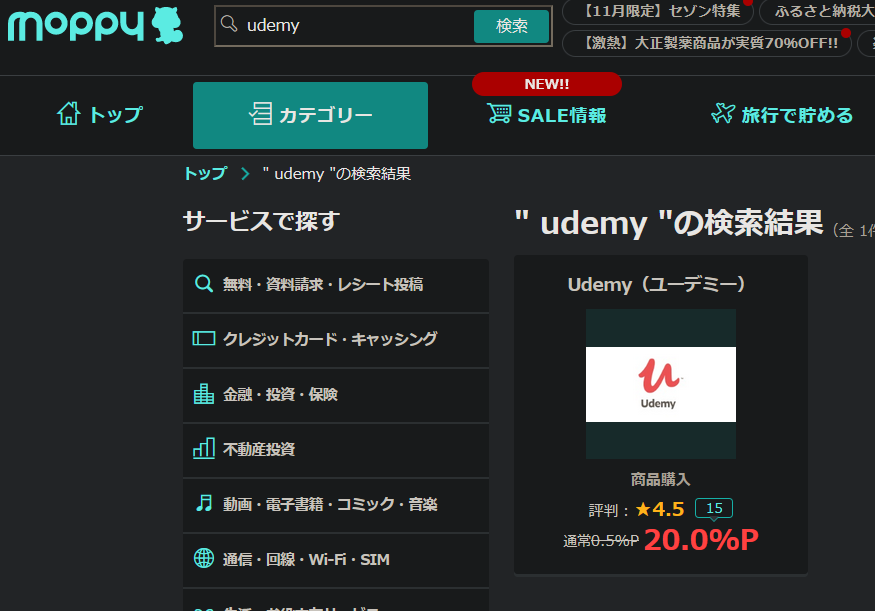The image size is (875, 611).
Task: Open the 【11月限定】セゾン特集 promo link
Action: [658, 11]
